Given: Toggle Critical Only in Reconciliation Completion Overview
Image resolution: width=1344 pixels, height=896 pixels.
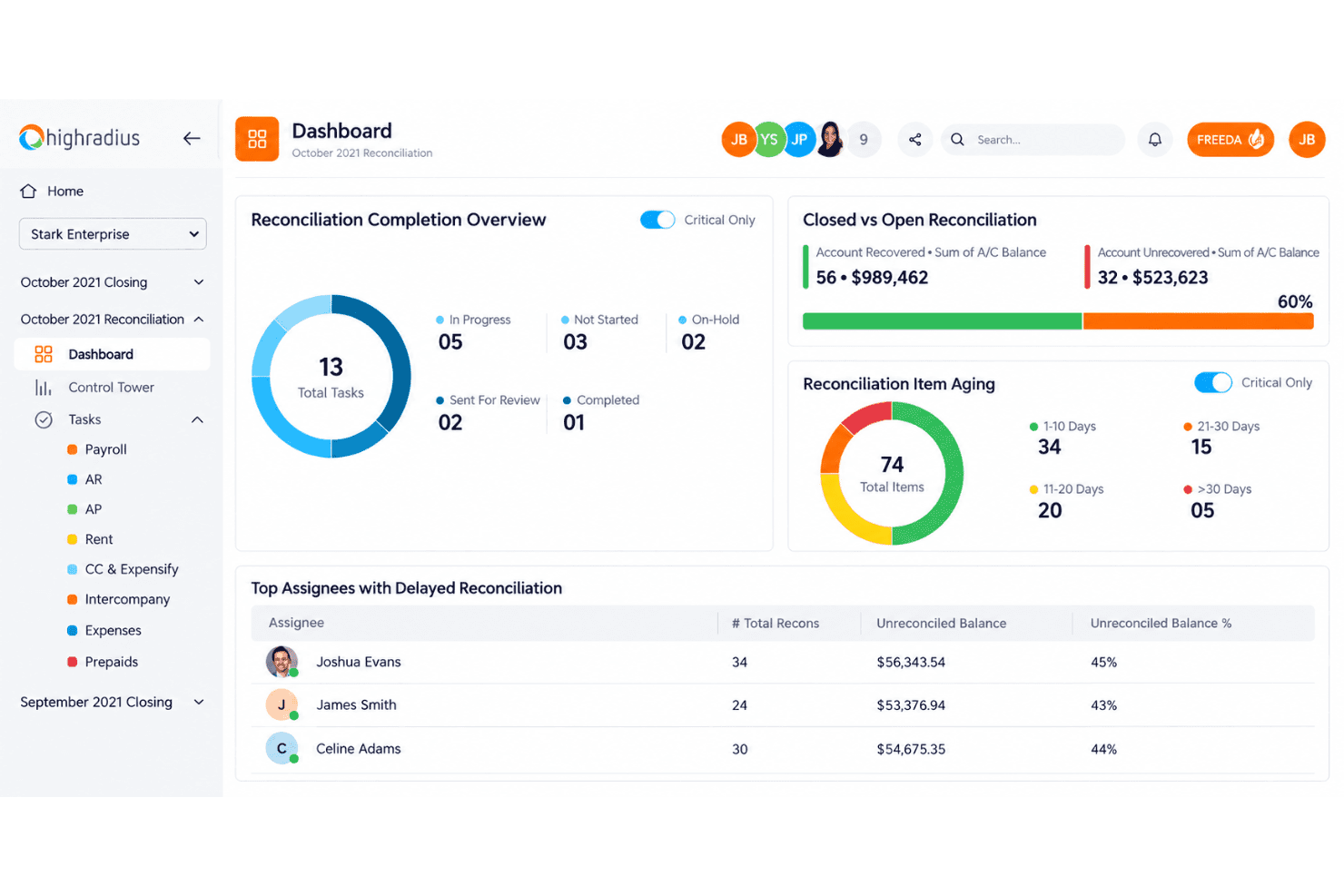Looking at the screenshot, I should point(657,220).
